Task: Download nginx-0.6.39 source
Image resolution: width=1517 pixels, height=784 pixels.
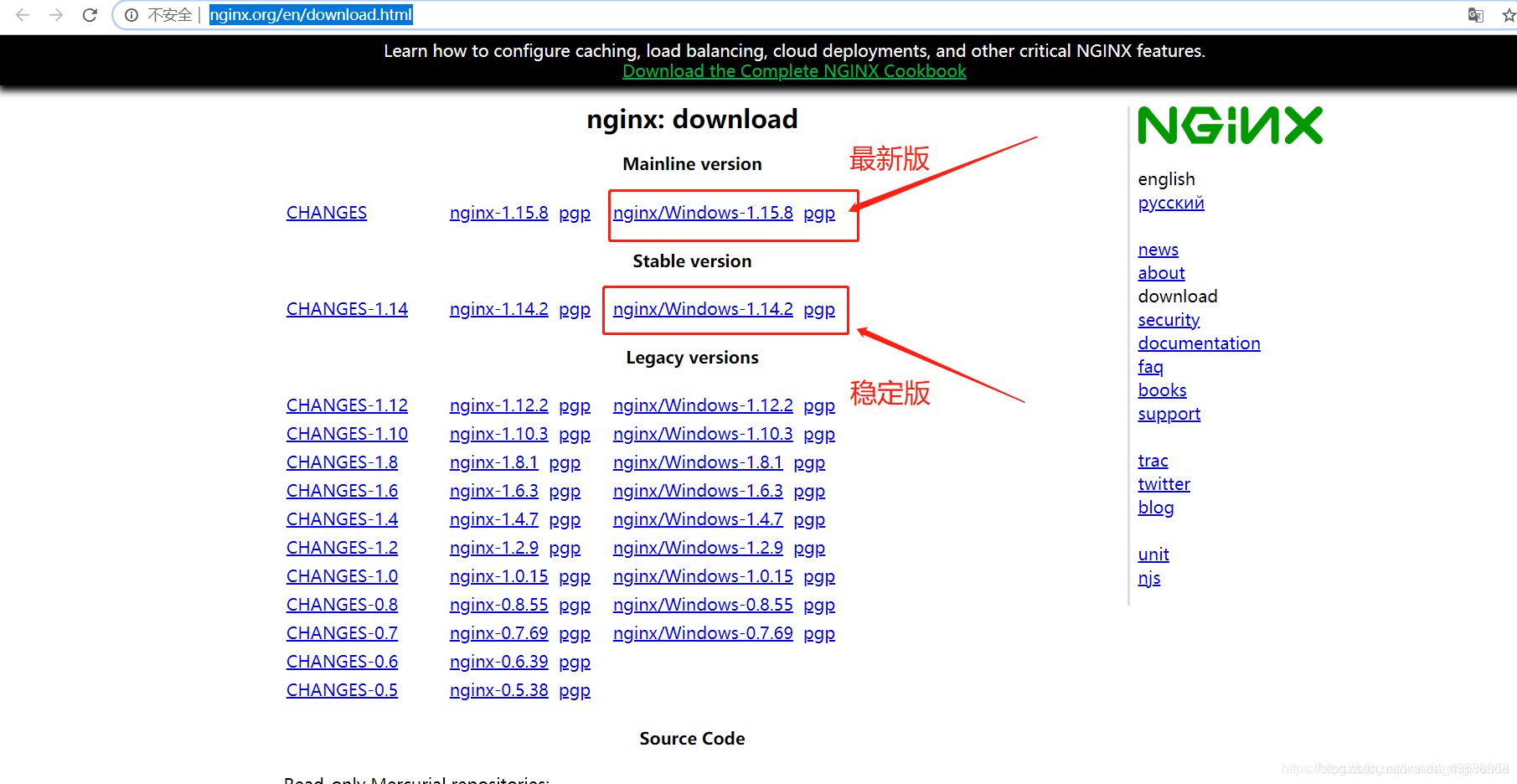Action: coord(499,662)
